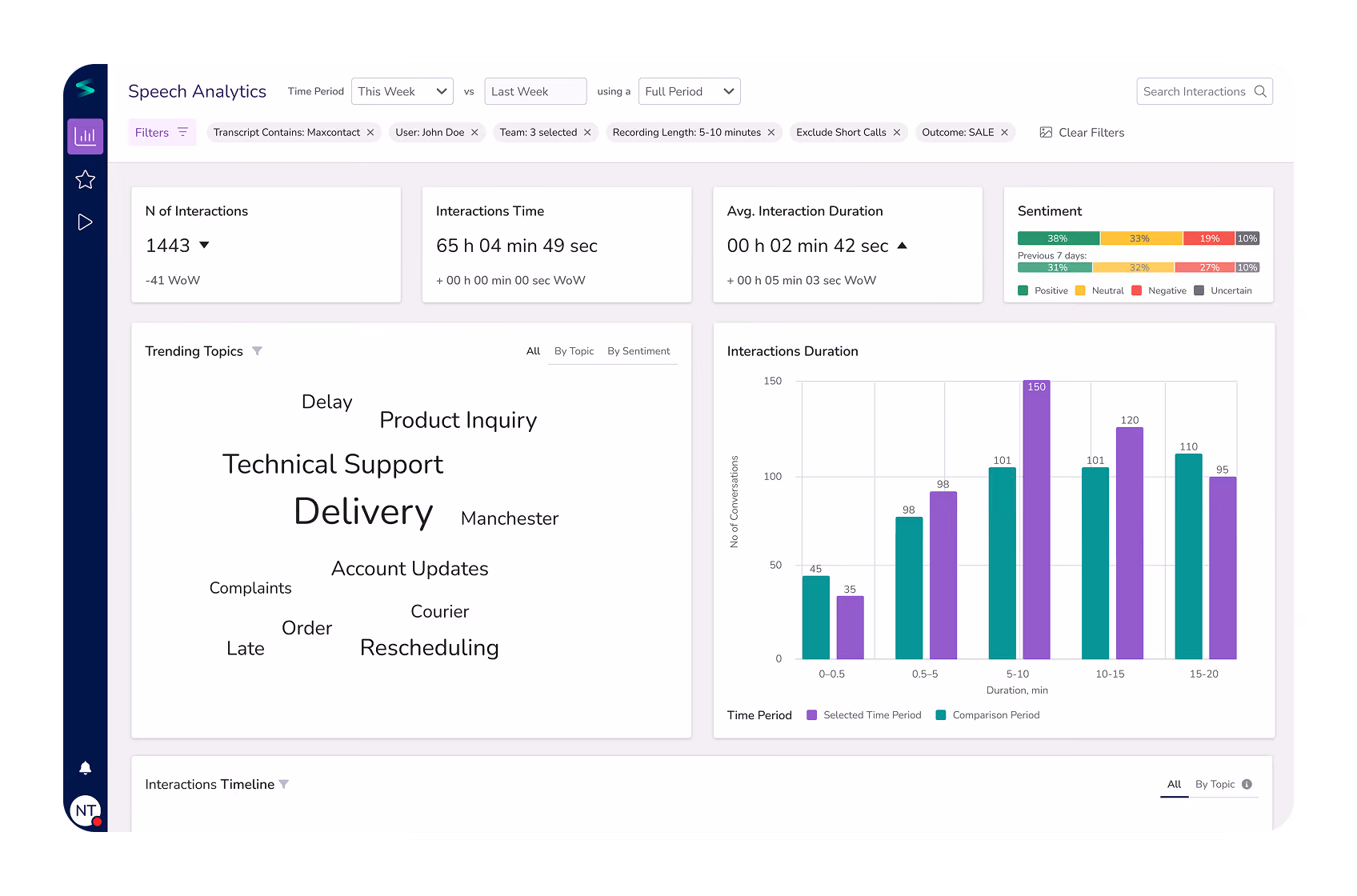
Task: Open notifications bell icon
Action: point(86,768)
